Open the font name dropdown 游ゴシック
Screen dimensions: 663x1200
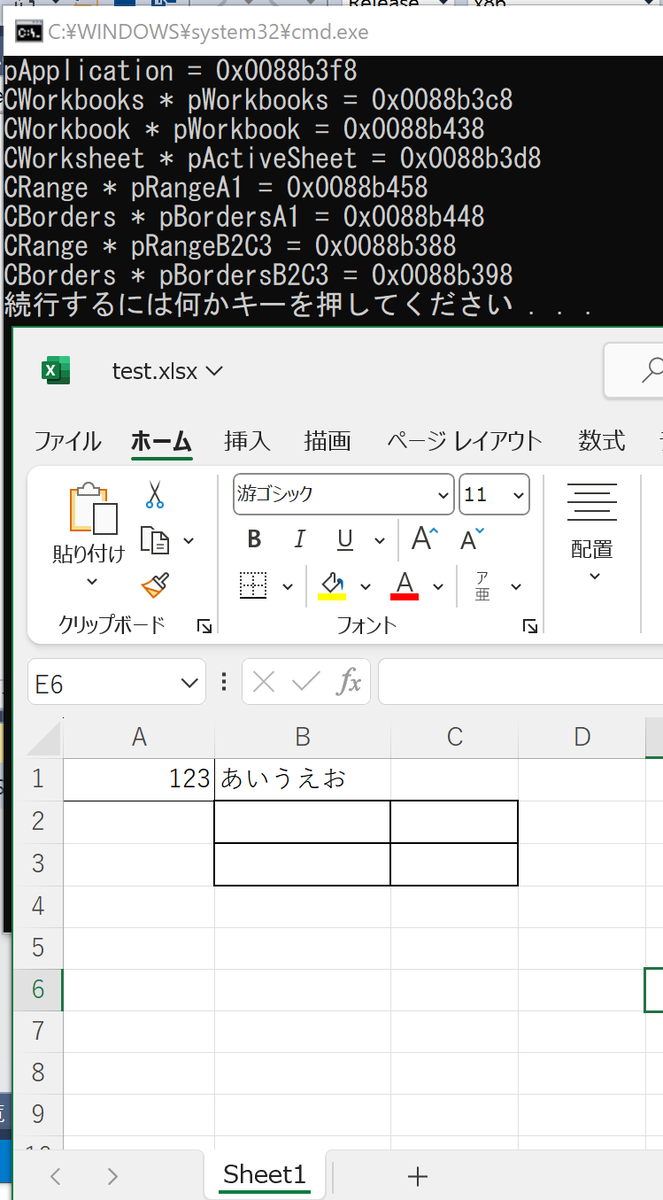tap(444, 495)
